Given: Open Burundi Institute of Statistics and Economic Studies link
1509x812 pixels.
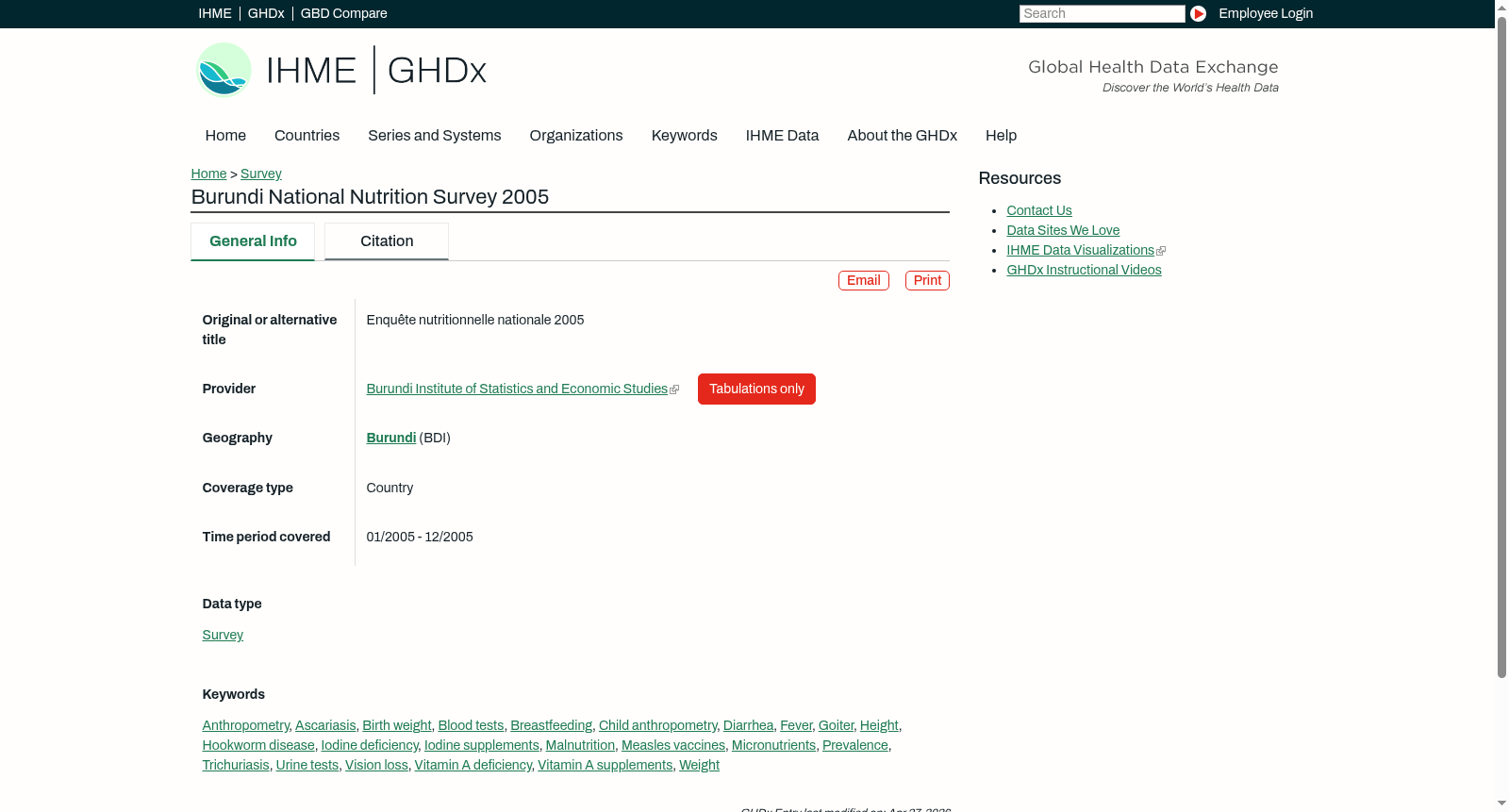Looking at the screenshot, I should click(517, 389).
